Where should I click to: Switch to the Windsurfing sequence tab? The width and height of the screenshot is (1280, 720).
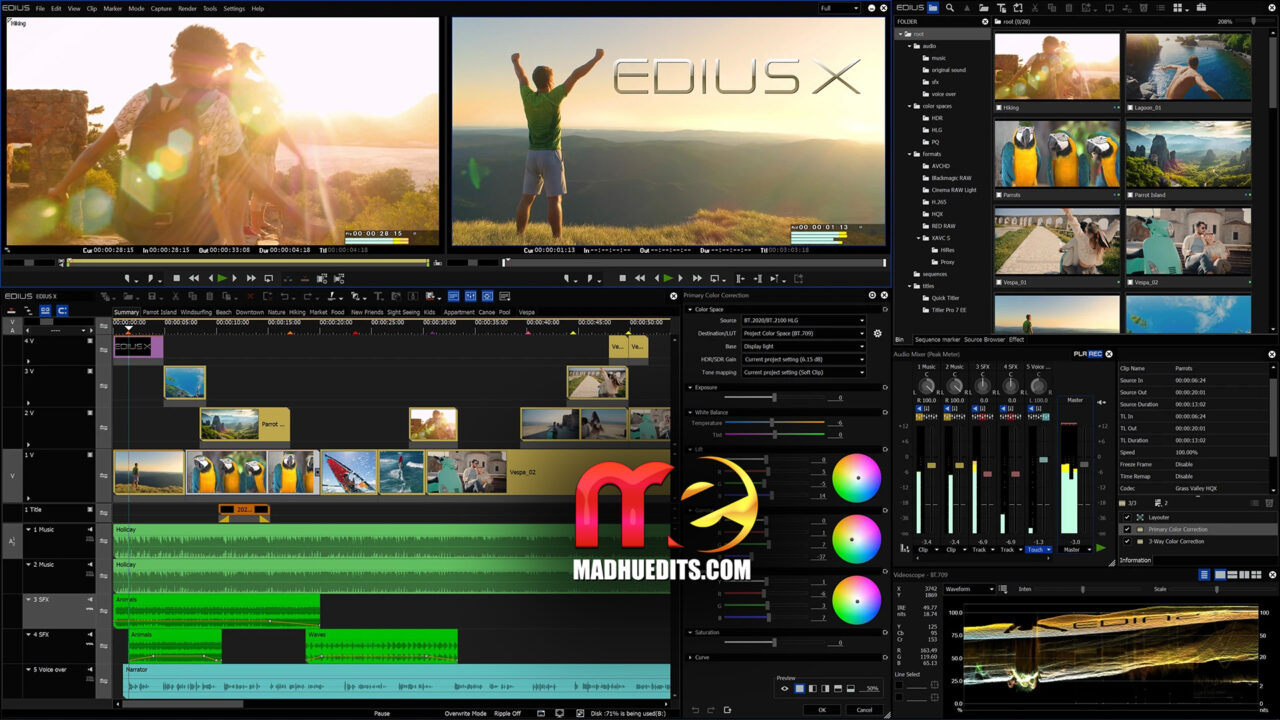point(196,312)
